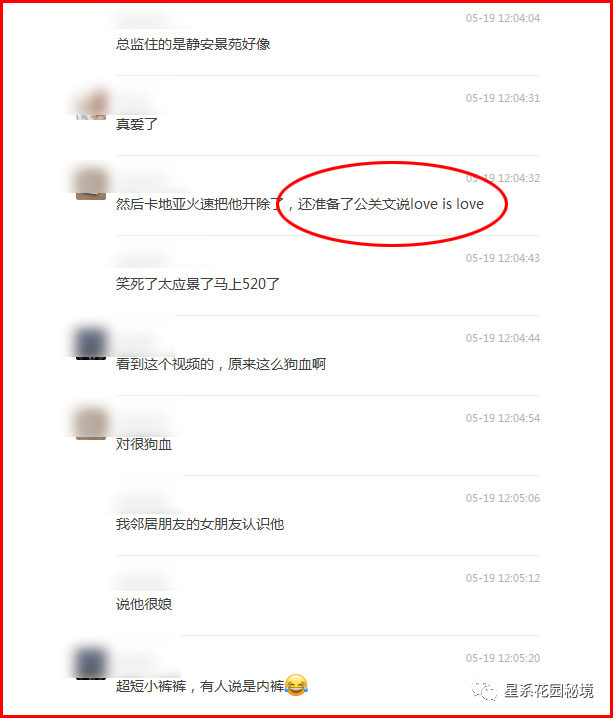Select the message 说他很娘
This screenshot has width=613, height=718.
click(x=144, y=604)
